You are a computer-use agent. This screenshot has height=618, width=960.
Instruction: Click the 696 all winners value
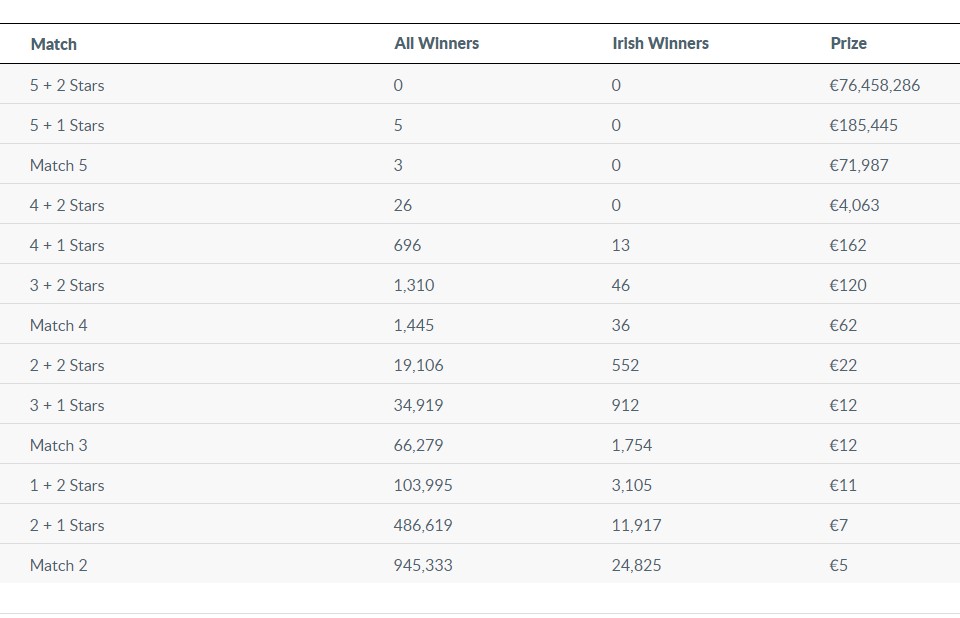coord(408,246)
